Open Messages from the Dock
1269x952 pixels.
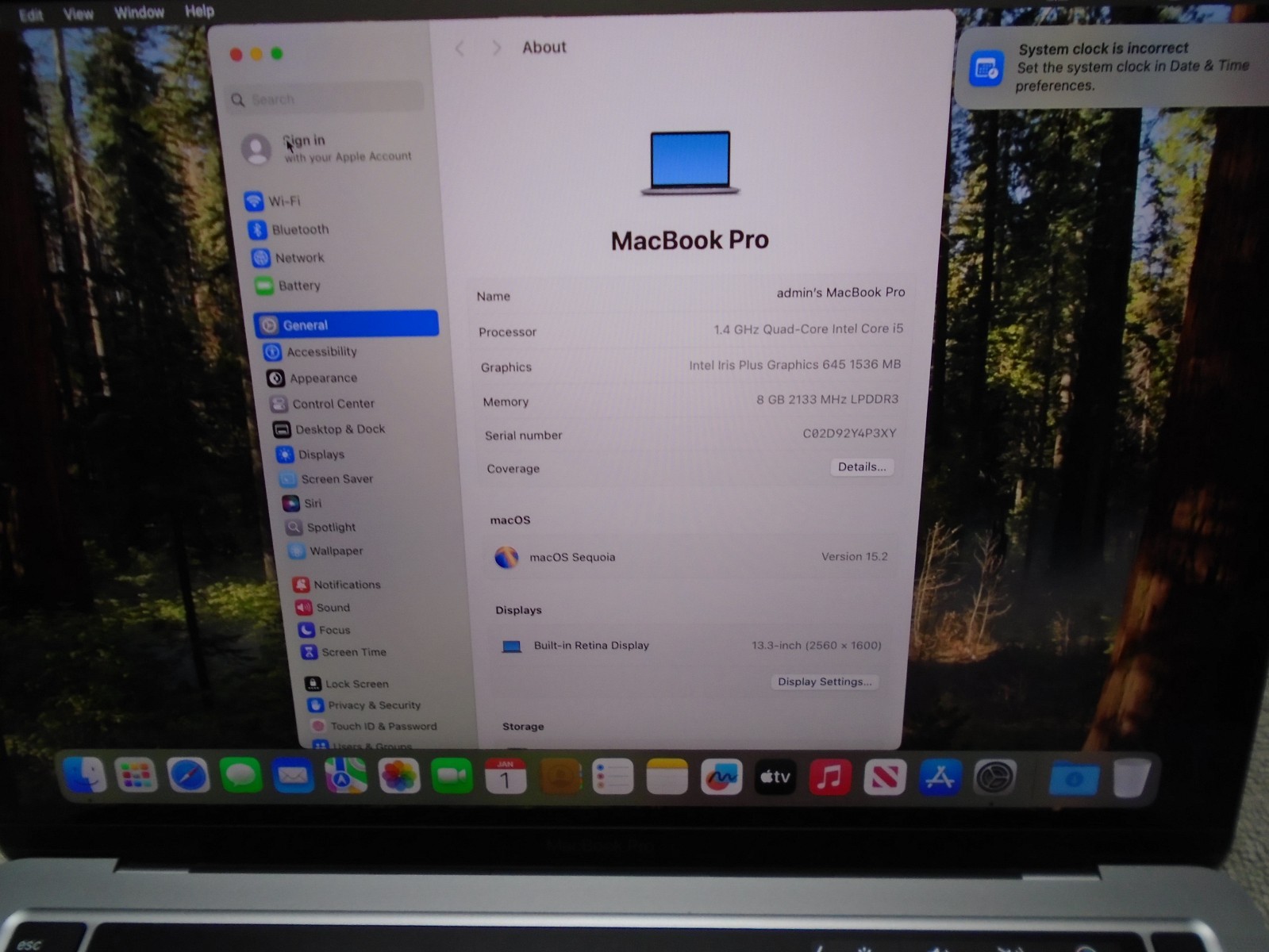coord(240,776)
